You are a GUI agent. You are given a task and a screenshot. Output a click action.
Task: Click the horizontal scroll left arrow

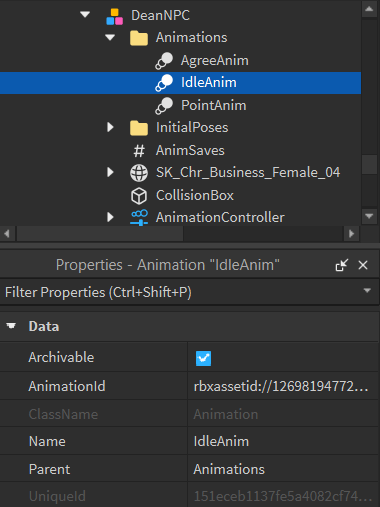coord(7,234)
